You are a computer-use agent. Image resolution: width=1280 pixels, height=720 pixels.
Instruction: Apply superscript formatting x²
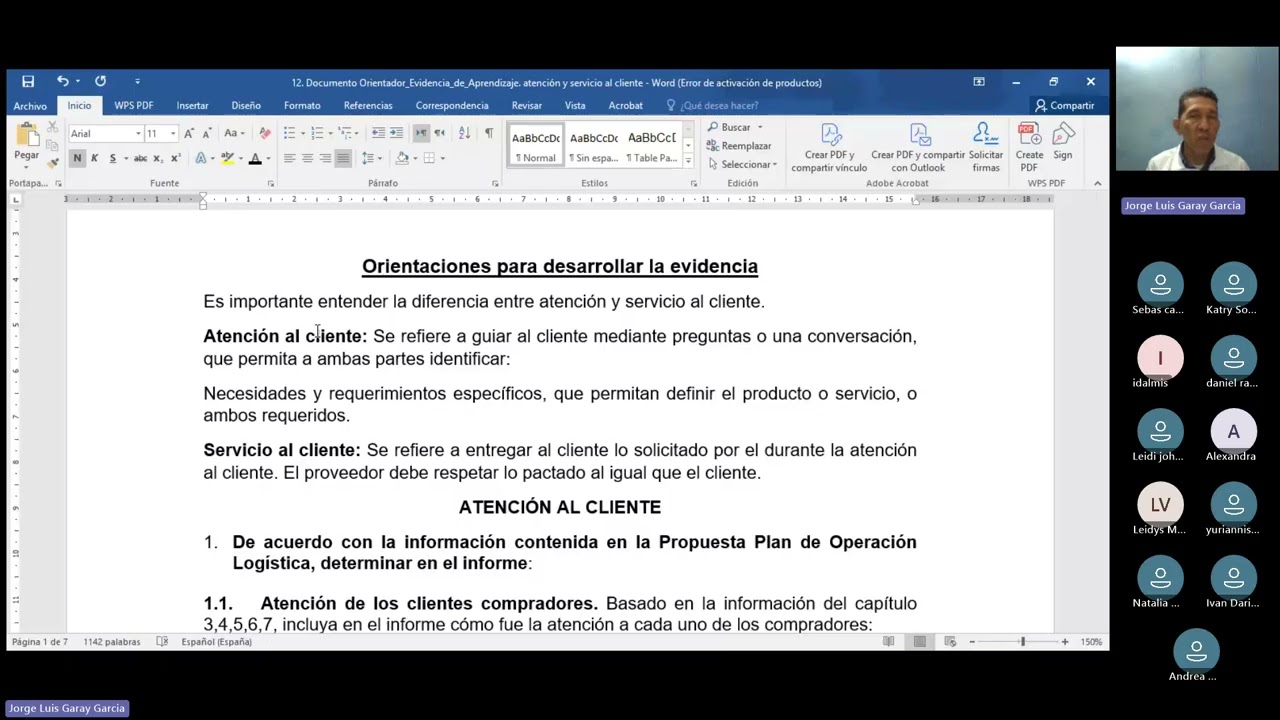175,158
